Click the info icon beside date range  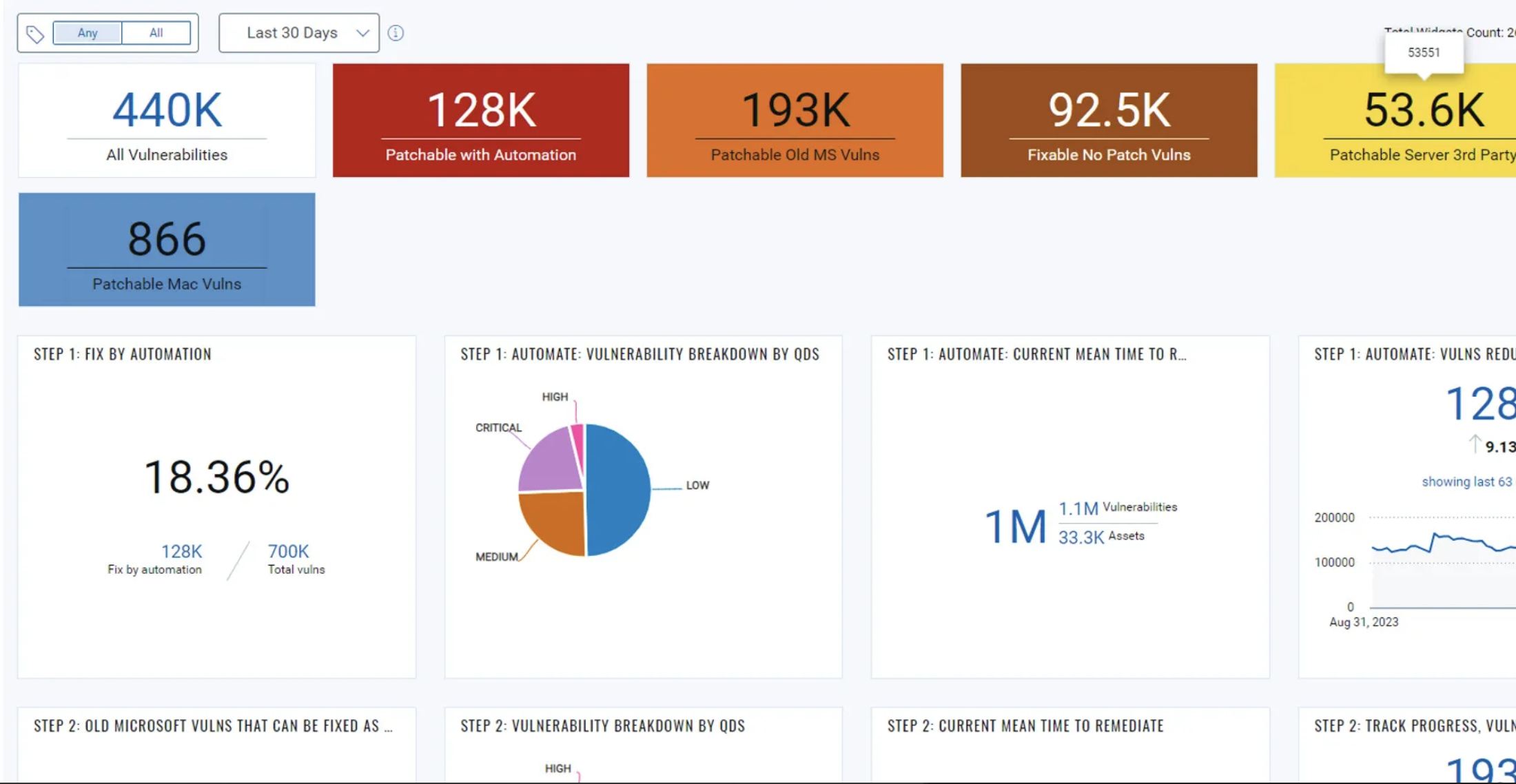pyautogui.click(x=396, y=33)
